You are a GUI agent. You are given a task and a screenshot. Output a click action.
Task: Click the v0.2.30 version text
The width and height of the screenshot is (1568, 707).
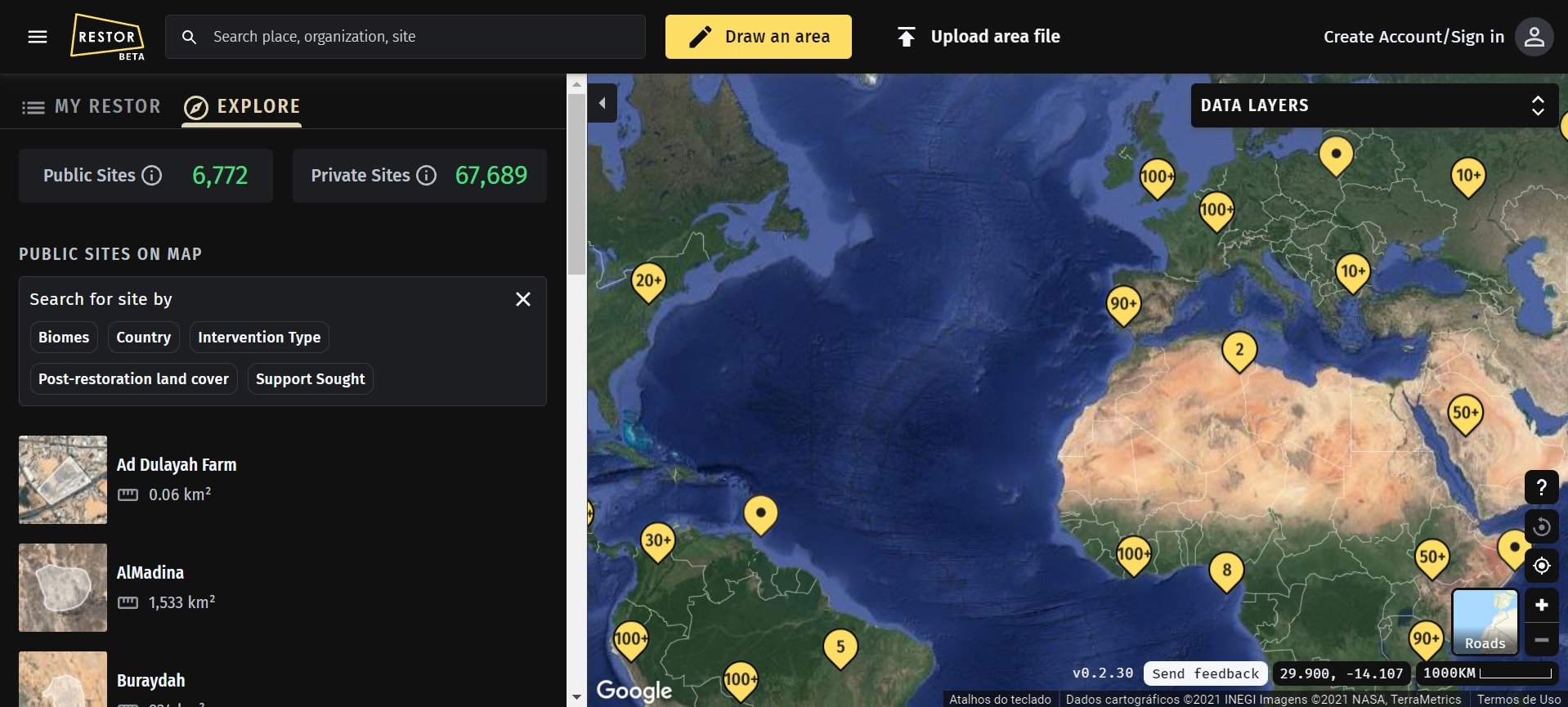[1103, 673]
